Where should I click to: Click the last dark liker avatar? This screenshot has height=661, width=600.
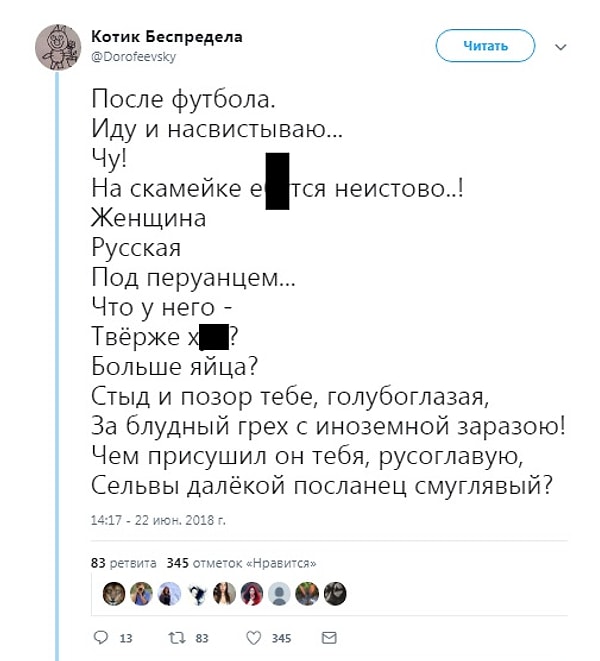pos(336,593)
